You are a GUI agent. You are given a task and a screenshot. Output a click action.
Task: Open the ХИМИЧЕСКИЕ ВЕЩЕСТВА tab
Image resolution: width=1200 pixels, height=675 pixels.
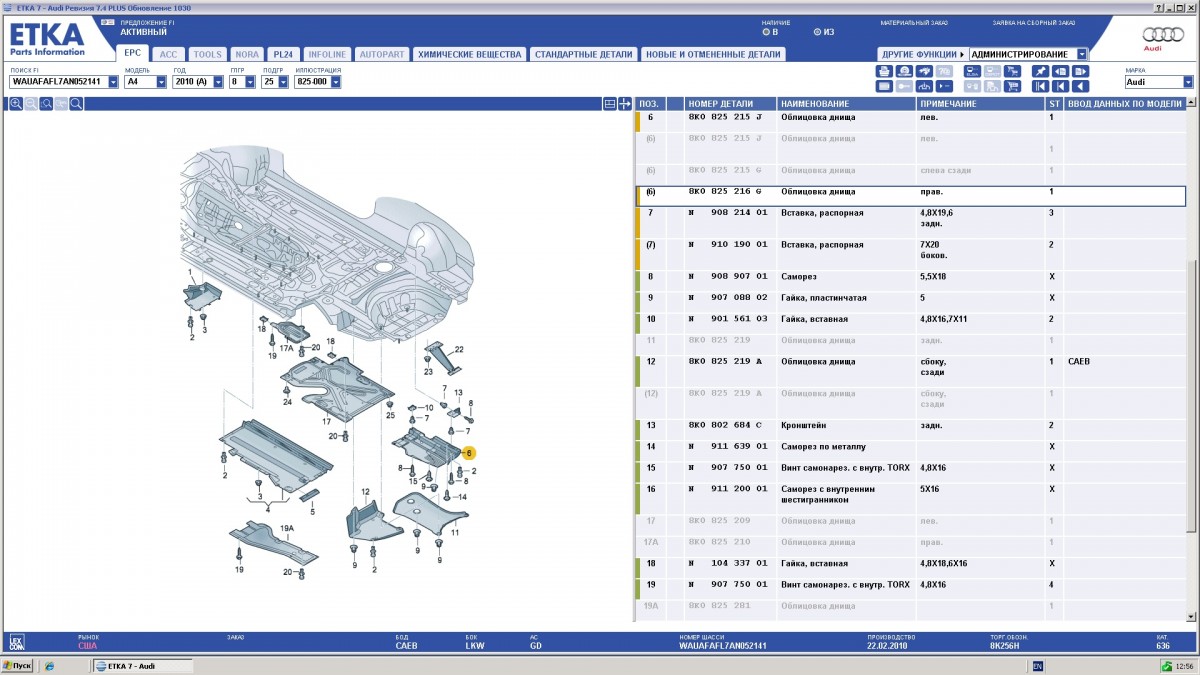click(x=469, y=54)
